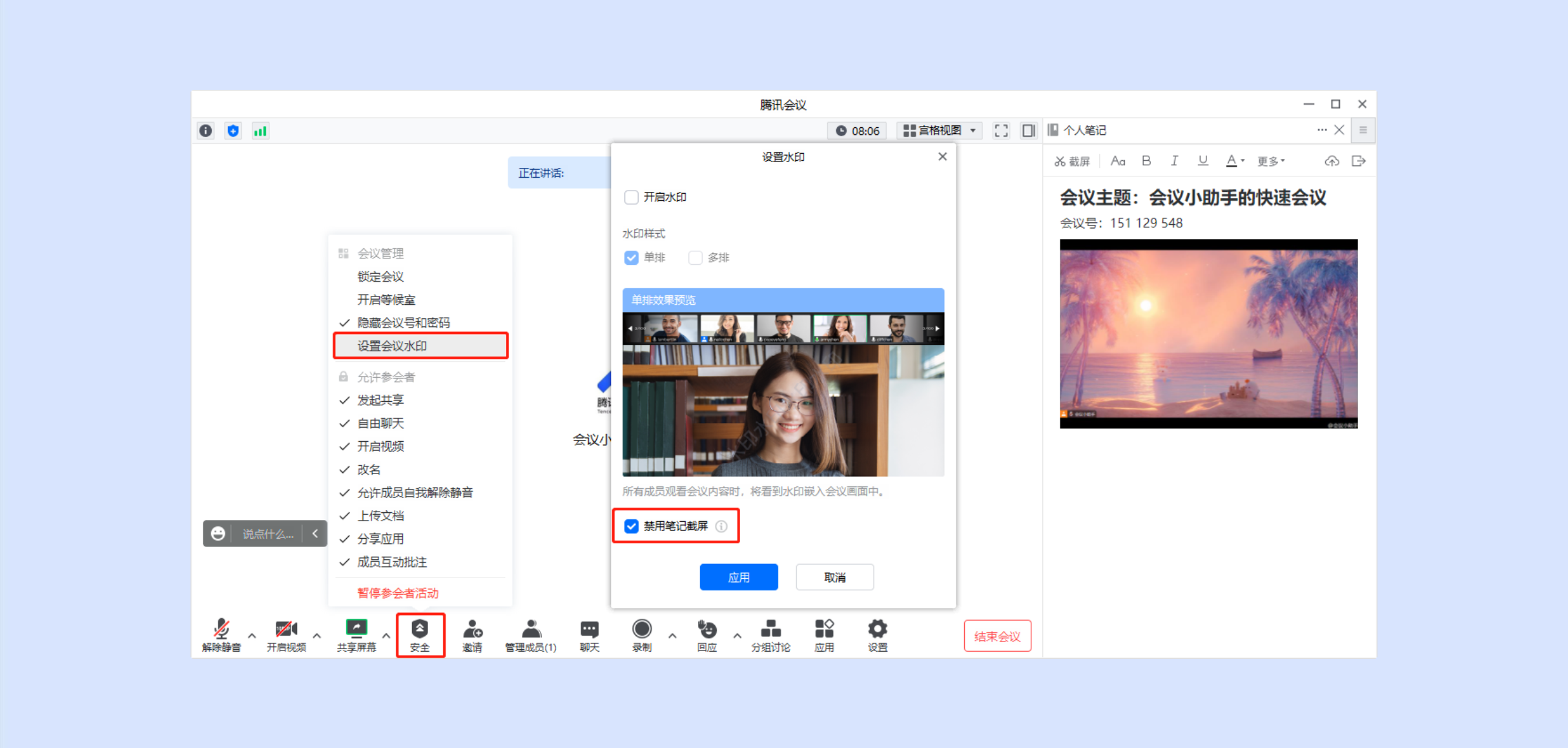The height and width of the screenshot is (748, 1568).
Task: Toggle bold formatting in notes
Action: click(1146, 161)
